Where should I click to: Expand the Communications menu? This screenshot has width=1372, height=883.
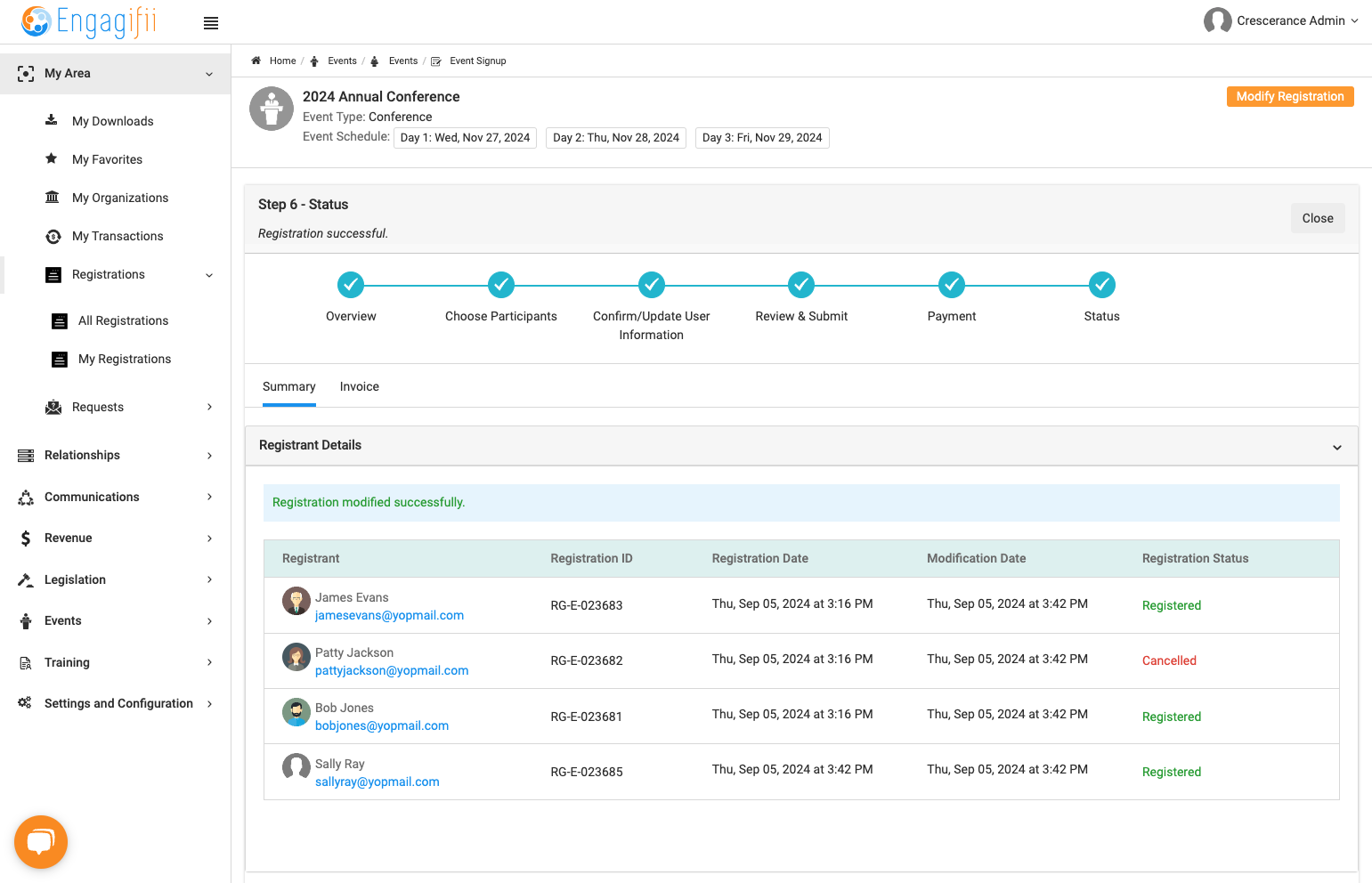click(x=209, y=497)
